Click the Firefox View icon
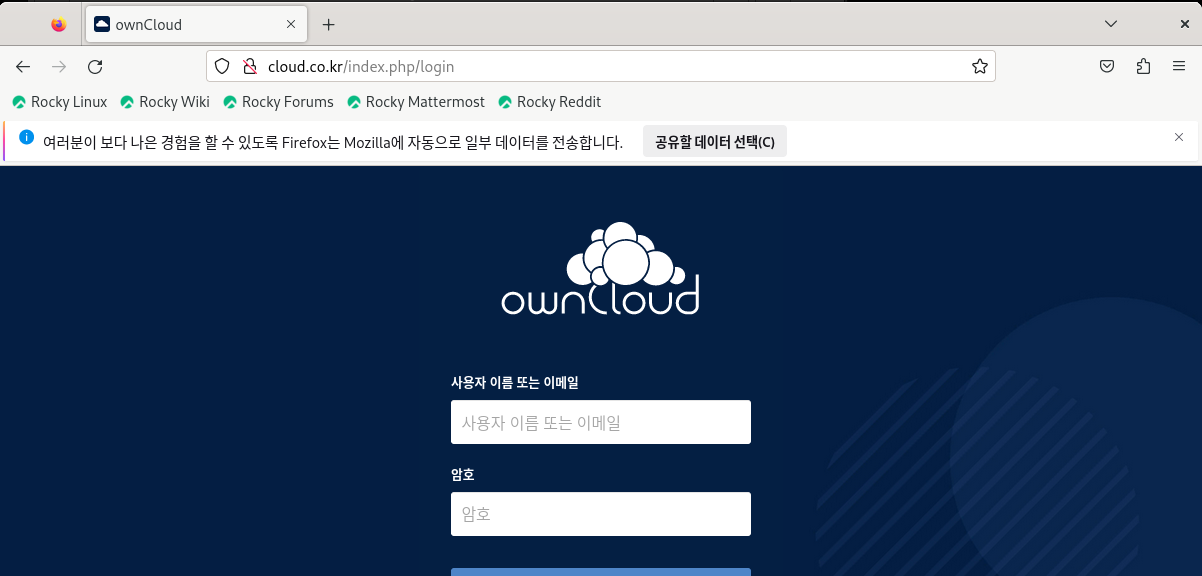The height and width of the screenshot is (576, 1202). [x=59, y=24]
